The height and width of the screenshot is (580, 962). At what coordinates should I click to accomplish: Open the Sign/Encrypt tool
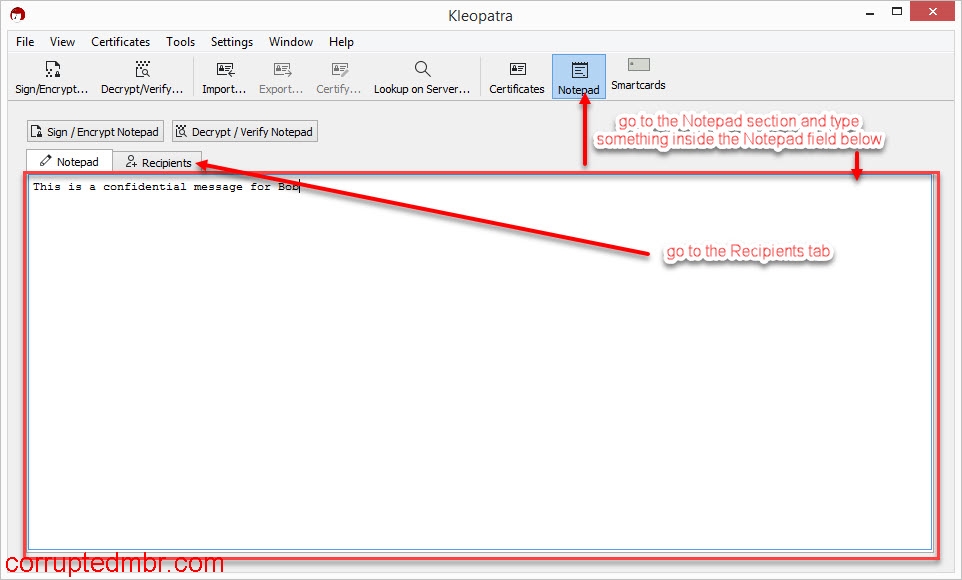tap(52, 75)
